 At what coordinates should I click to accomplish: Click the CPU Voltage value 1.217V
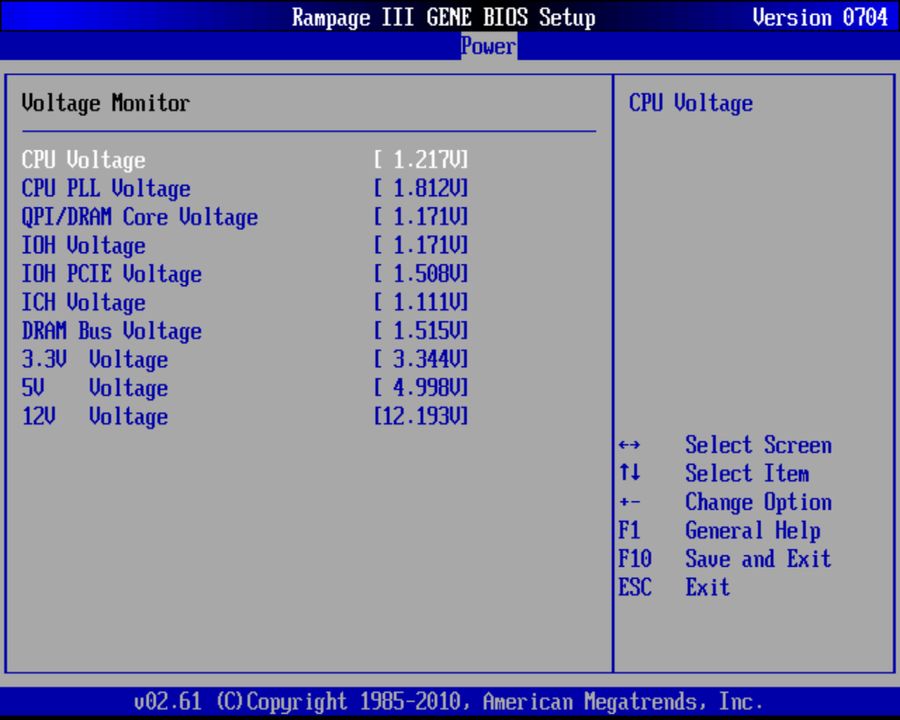(x=421, y=160)
